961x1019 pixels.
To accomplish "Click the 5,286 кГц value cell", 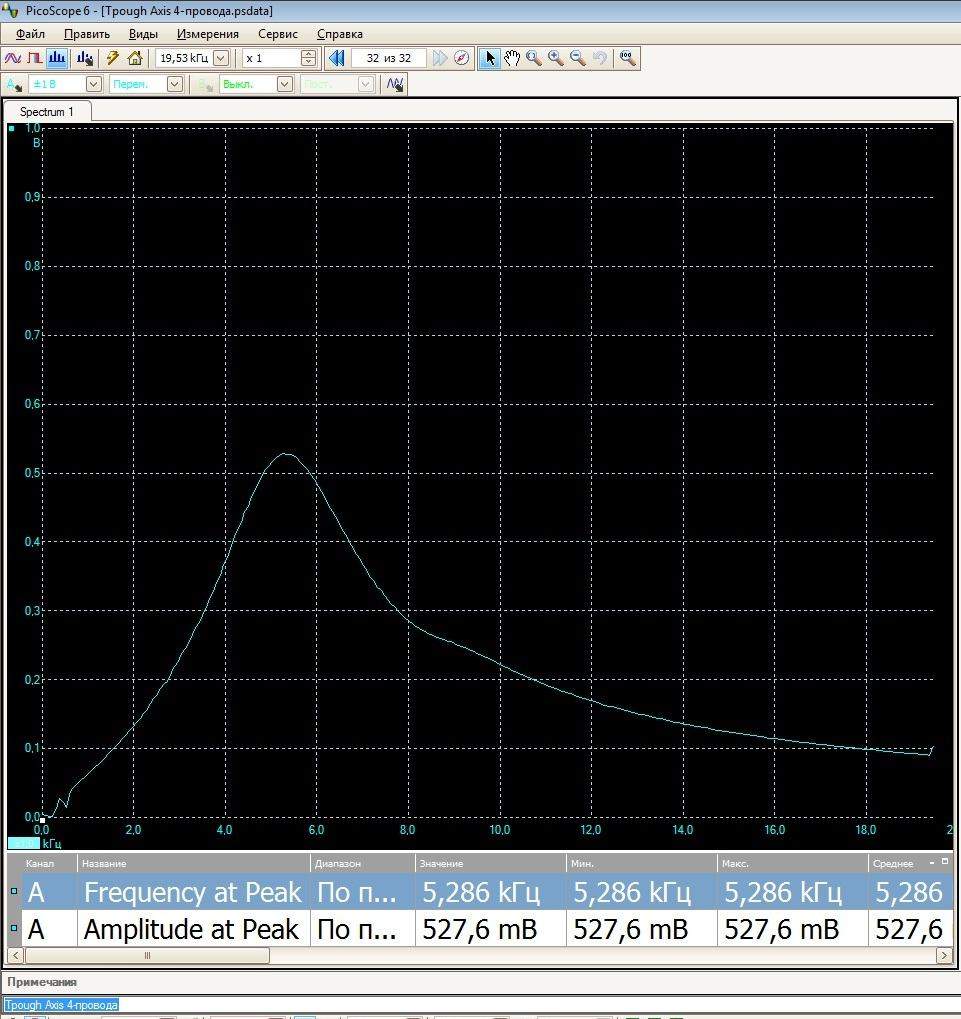I will click(491, 892).
